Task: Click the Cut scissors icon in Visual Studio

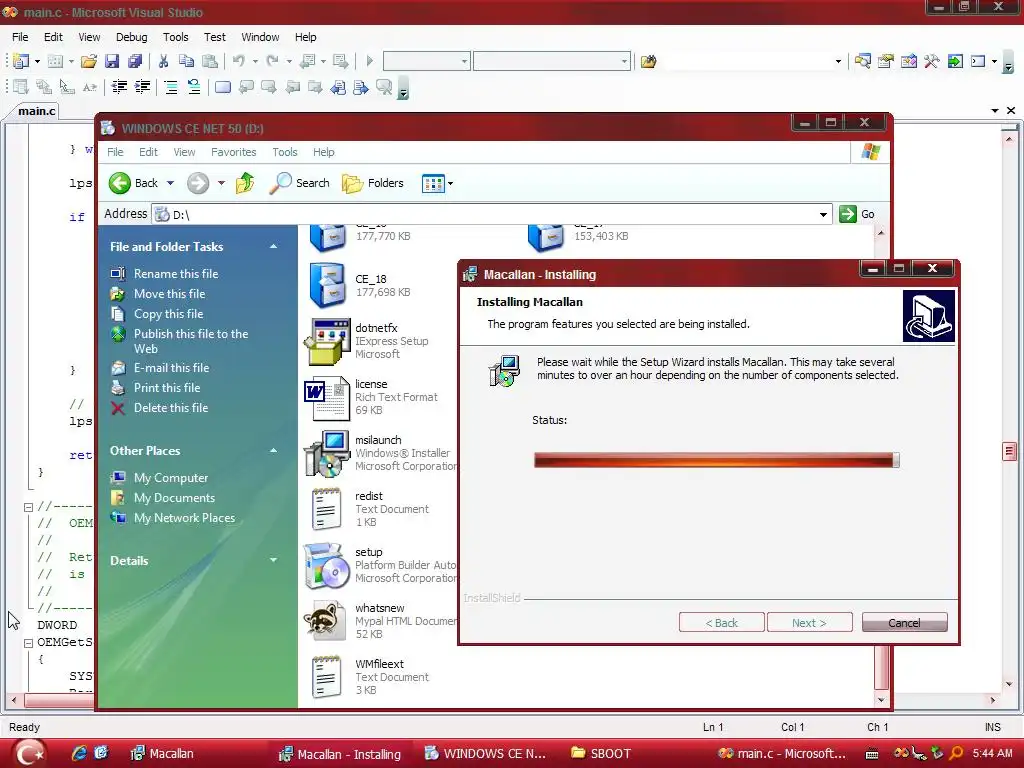Action: point(163,61)
